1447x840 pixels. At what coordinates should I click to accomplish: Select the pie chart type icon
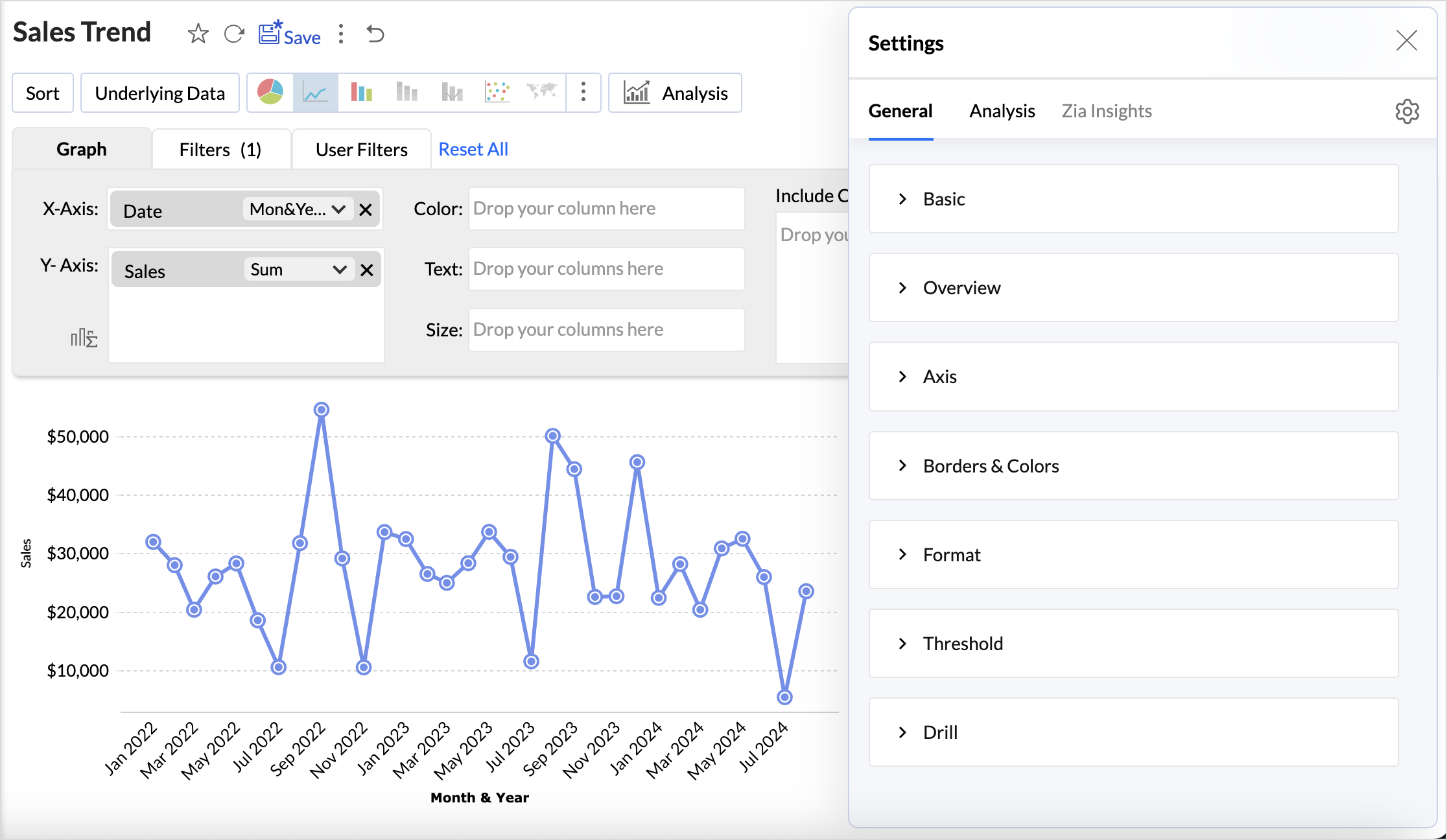click(270, 93)
